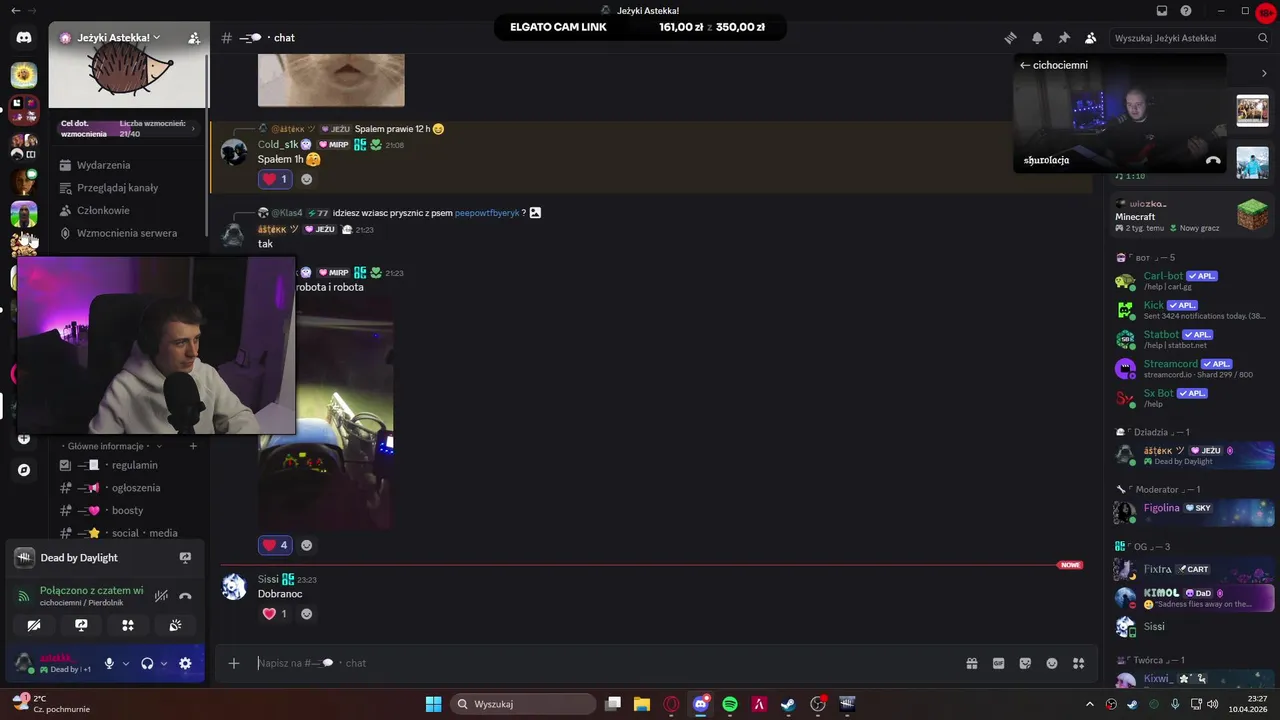Screen dimensions: 1280x720
Task: Stream Dead by Daylight via screen icon
Action: pos(185,558)
